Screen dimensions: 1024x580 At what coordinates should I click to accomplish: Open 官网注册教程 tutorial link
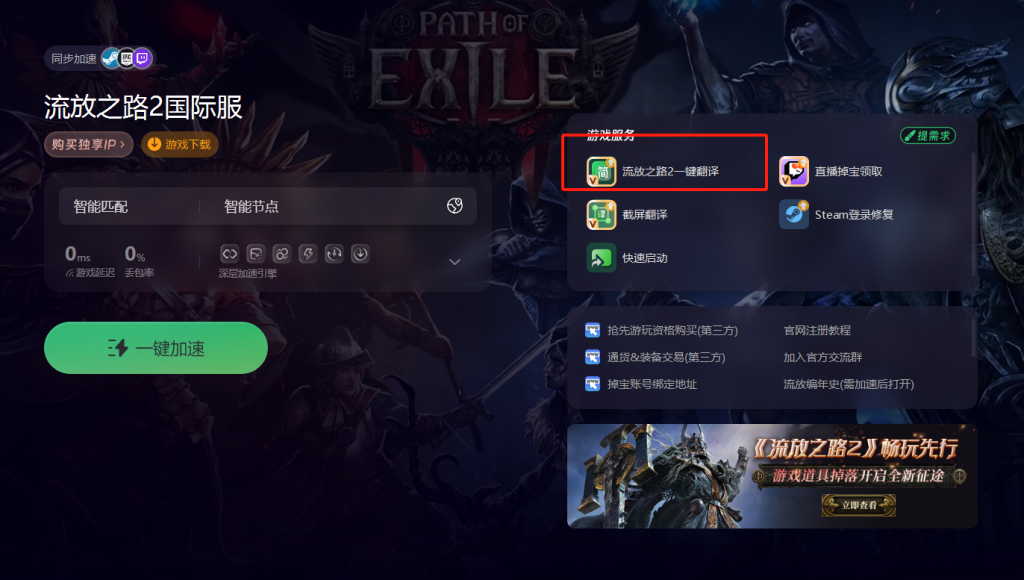(x=817, y=330)
